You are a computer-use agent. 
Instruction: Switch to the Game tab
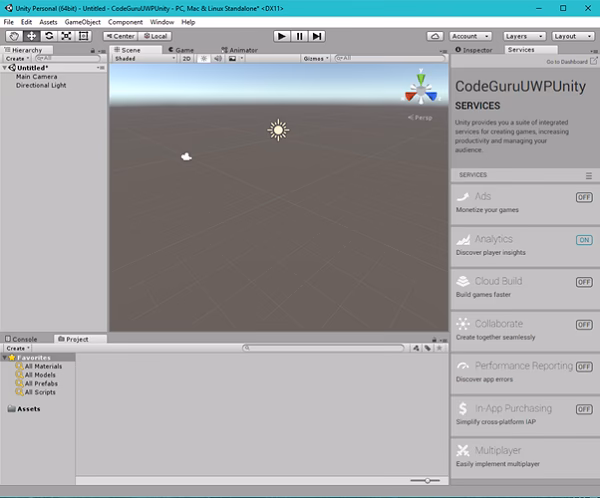[181, 50]
